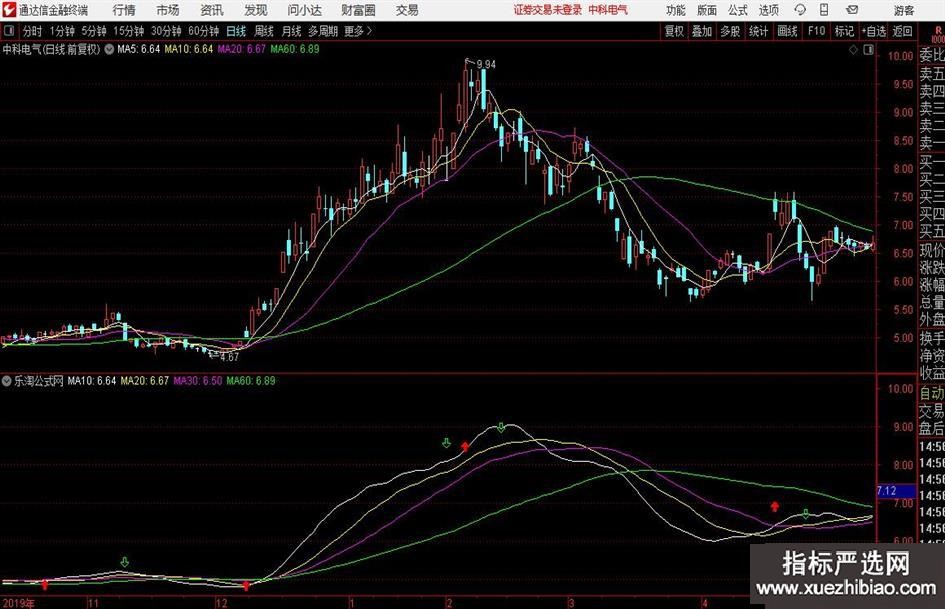Switch to 1分钟 period tab

point(62,31)
